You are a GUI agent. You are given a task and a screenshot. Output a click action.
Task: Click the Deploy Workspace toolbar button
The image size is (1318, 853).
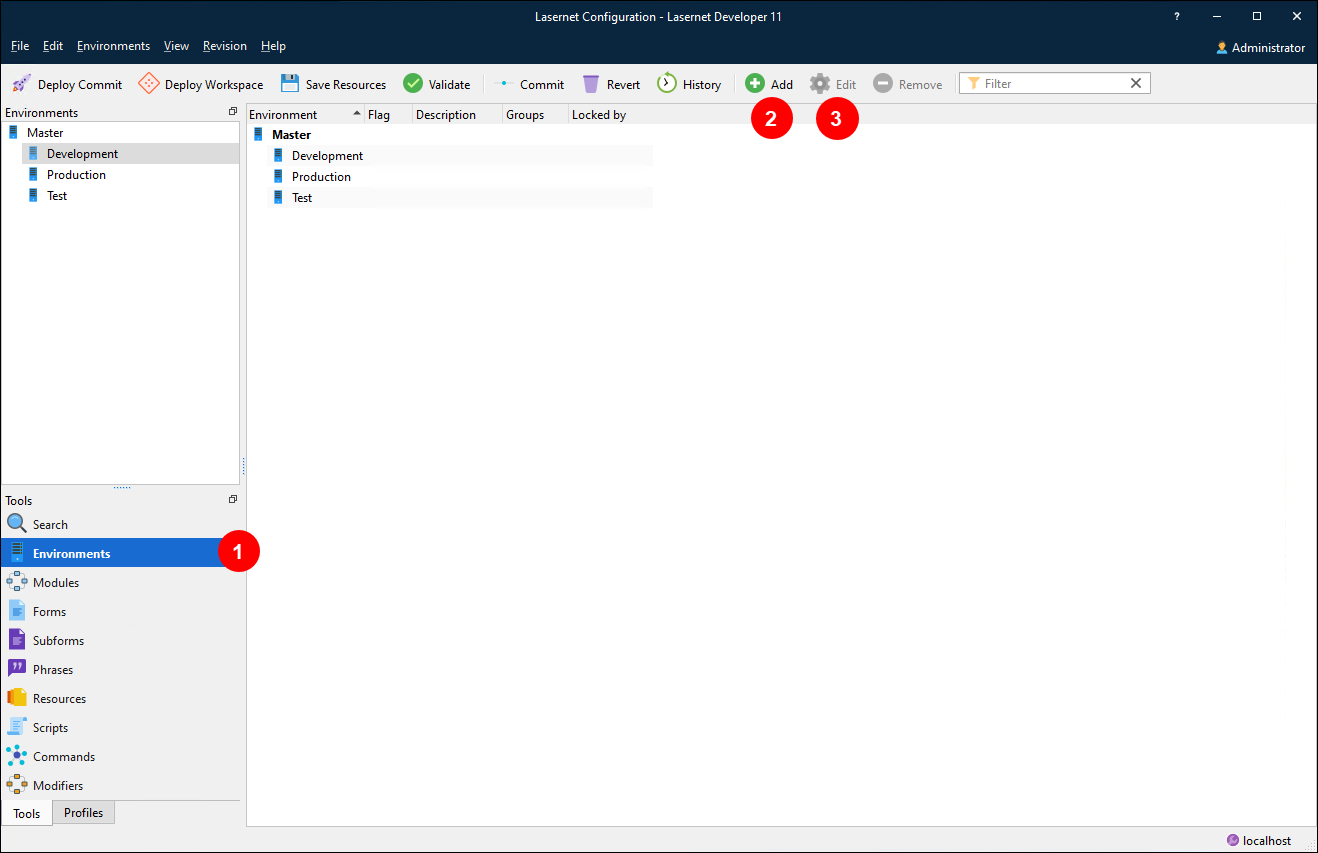[200, 84]
